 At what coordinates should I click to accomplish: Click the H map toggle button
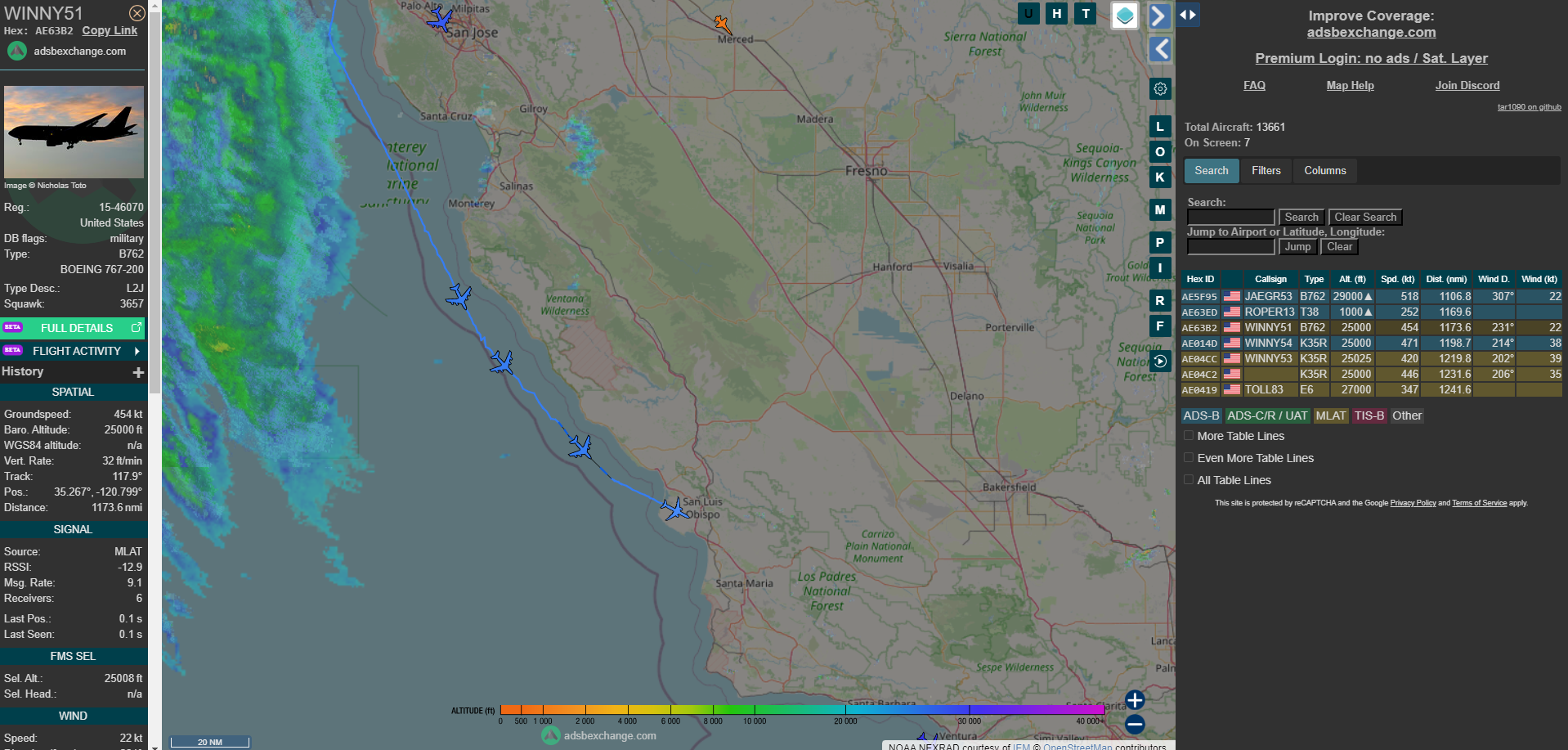tap(1057, 13)
